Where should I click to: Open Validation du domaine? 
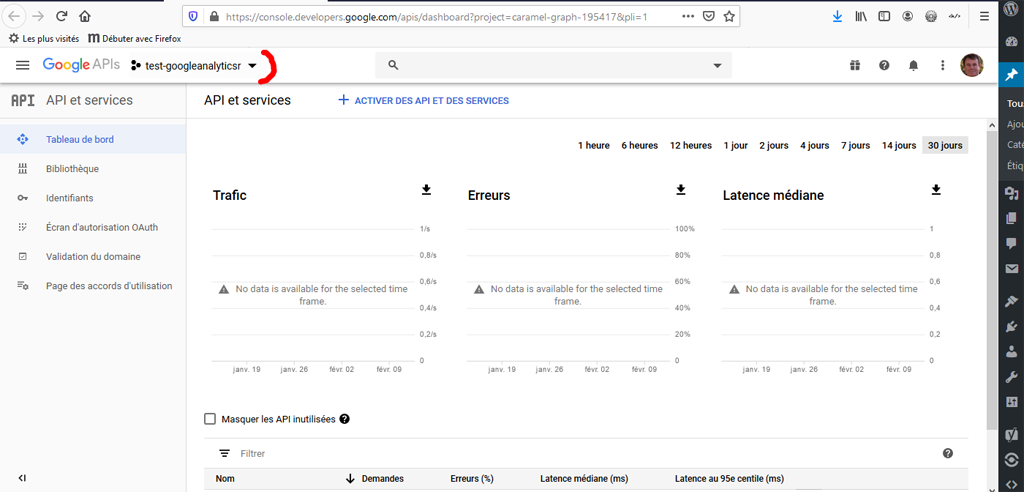click(x=93, y=257)
